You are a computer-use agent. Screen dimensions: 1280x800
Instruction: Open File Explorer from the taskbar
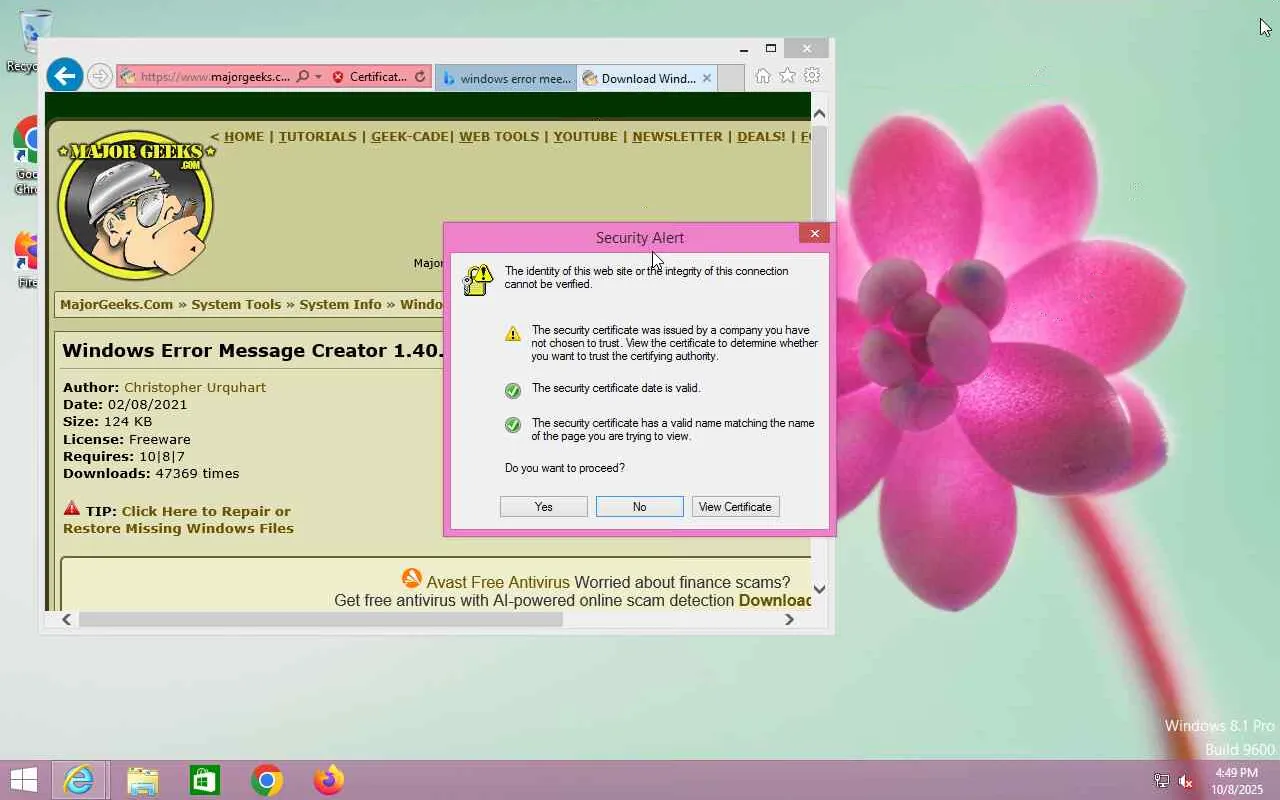tap(143, 780)
